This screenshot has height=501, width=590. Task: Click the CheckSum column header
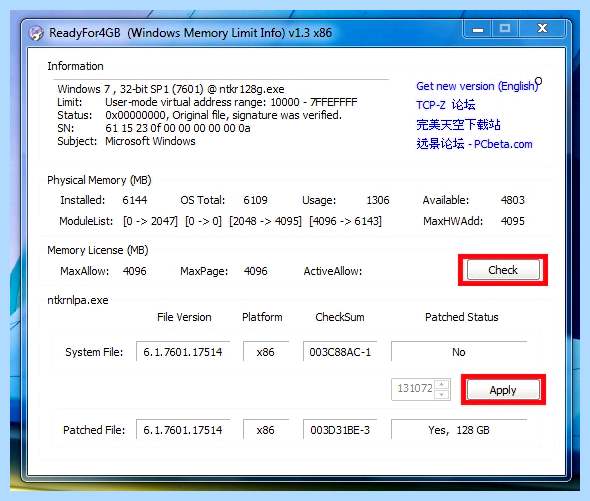pos(340,317)
